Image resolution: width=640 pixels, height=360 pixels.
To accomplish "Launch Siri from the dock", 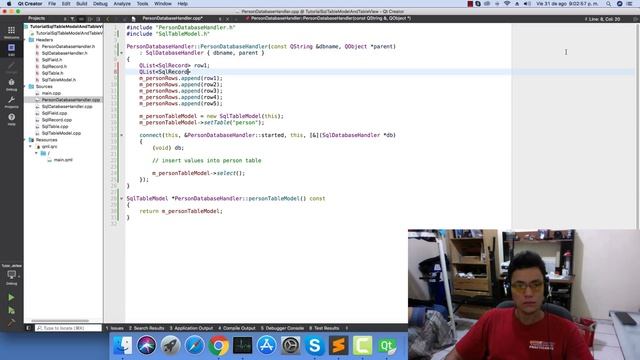I will click(146, 346).
